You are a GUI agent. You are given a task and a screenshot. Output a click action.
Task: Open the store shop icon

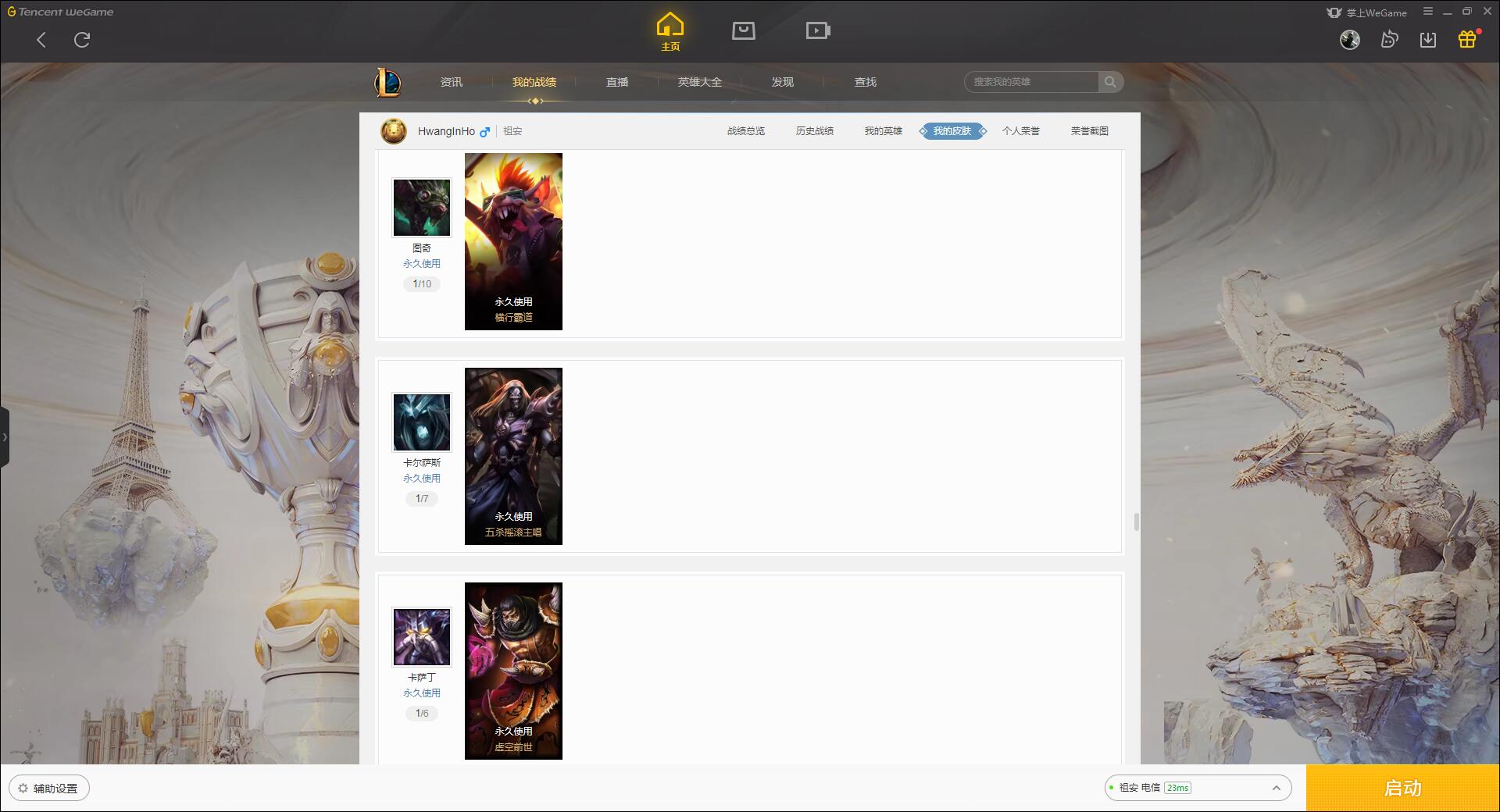(x=744, y=30)
